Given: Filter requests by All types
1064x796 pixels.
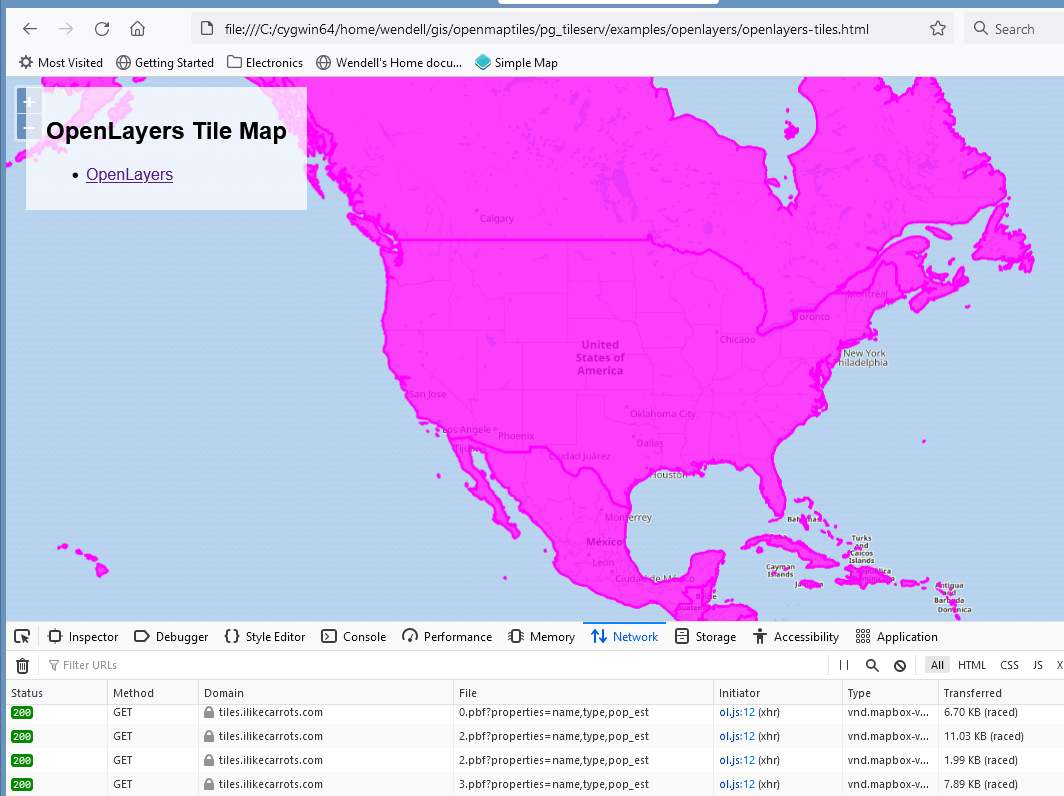Looking at the screenshot, I should [937, 665].
